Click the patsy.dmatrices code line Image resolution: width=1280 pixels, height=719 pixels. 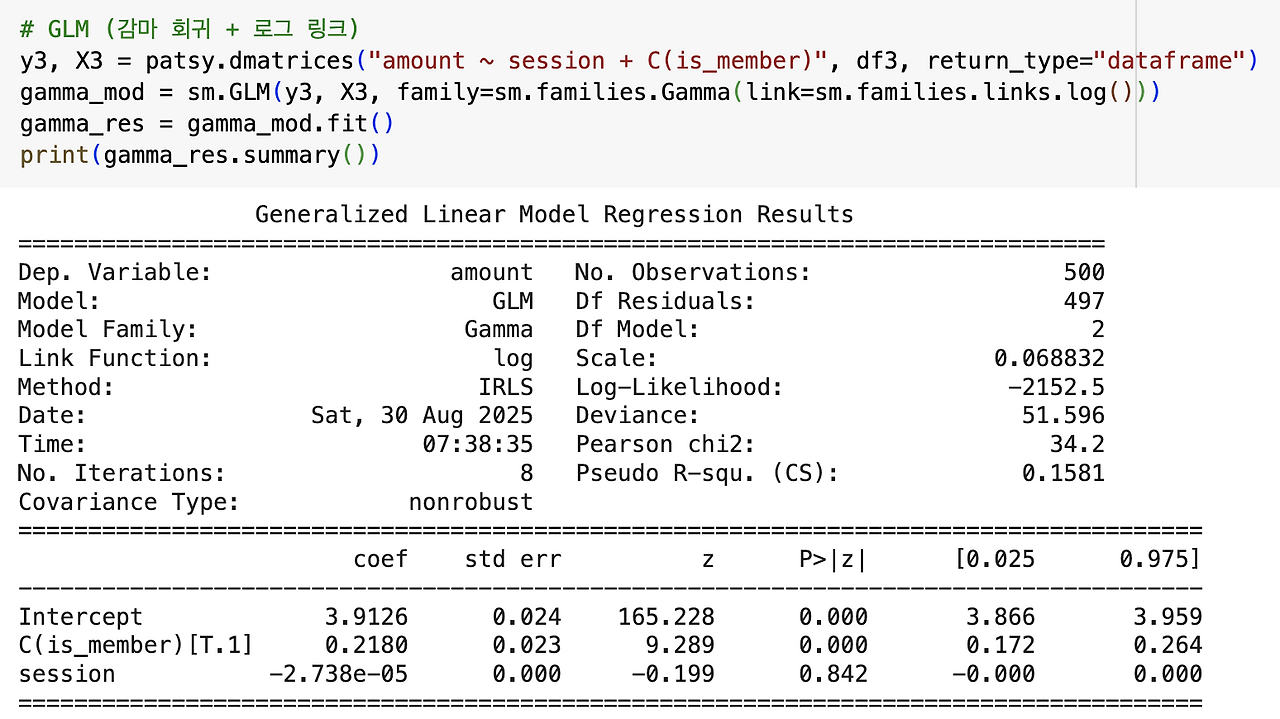click(638, 61)
